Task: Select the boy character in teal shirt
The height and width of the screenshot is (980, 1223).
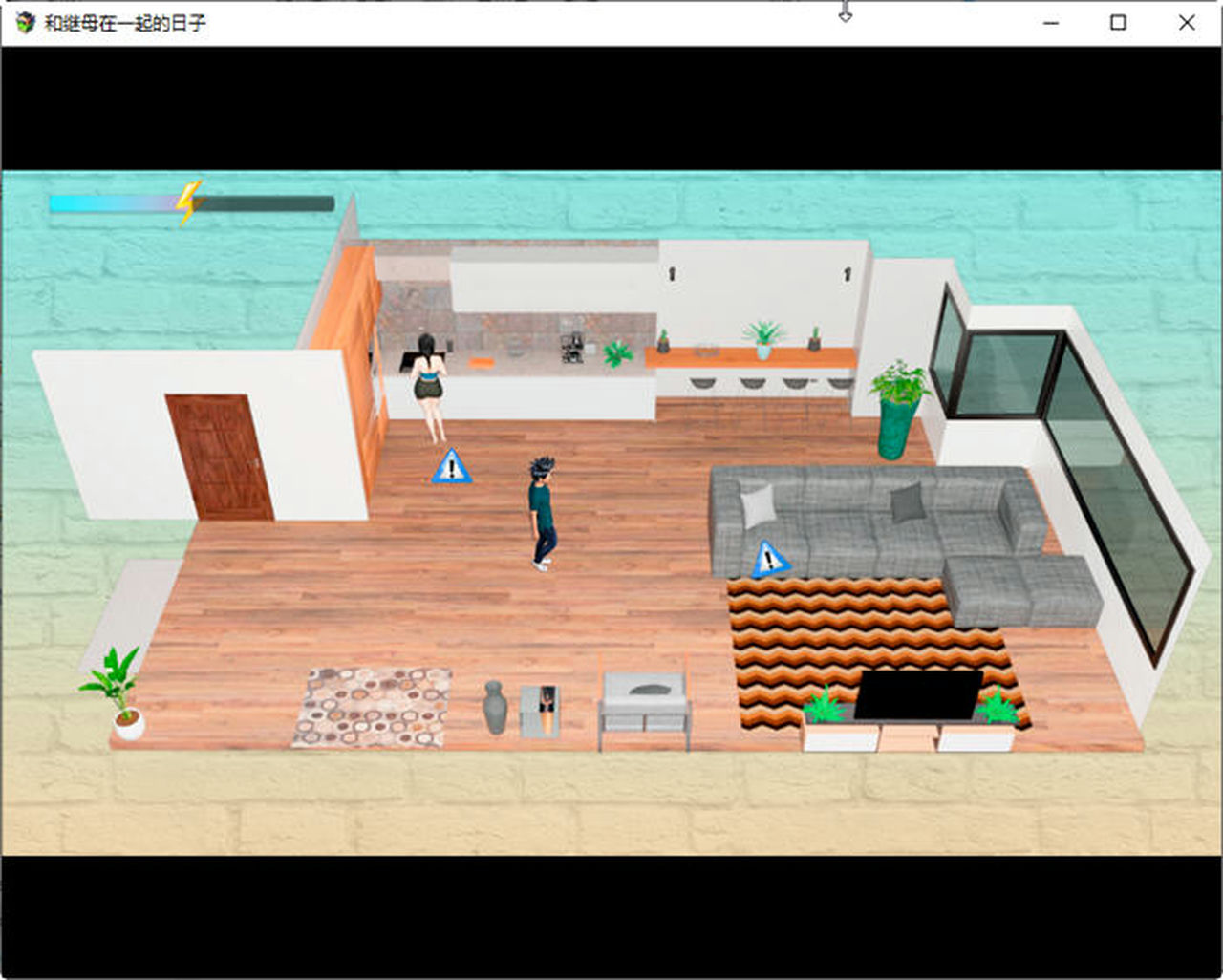Action: tap(542, 513)
